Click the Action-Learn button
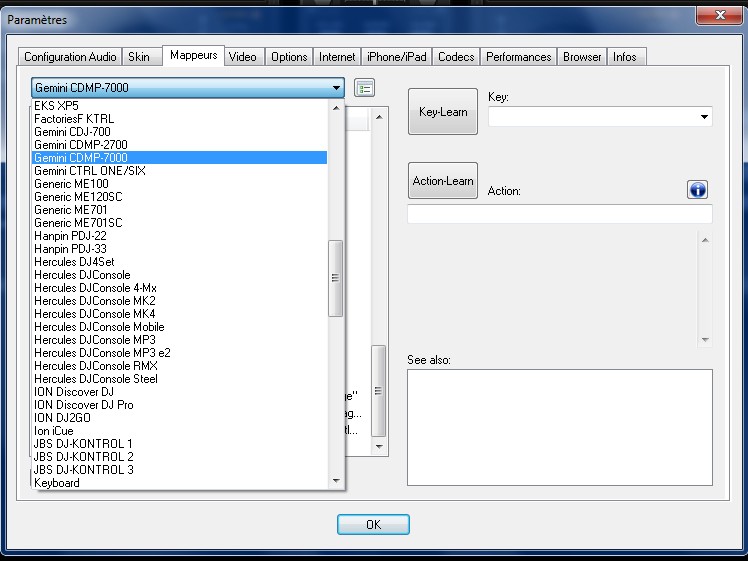 pos(443,181)
